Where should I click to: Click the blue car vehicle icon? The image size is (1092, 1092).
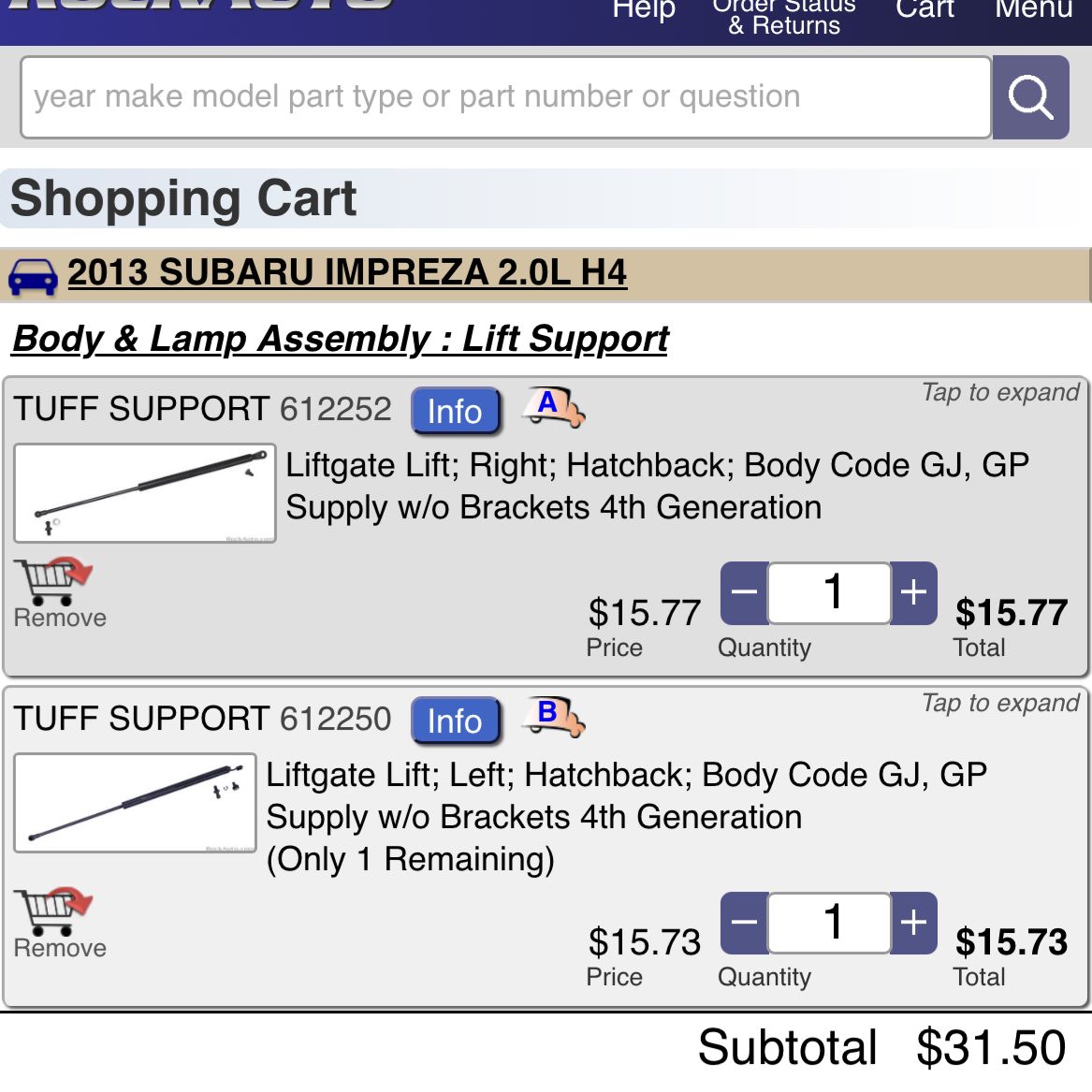click(33, 276)
